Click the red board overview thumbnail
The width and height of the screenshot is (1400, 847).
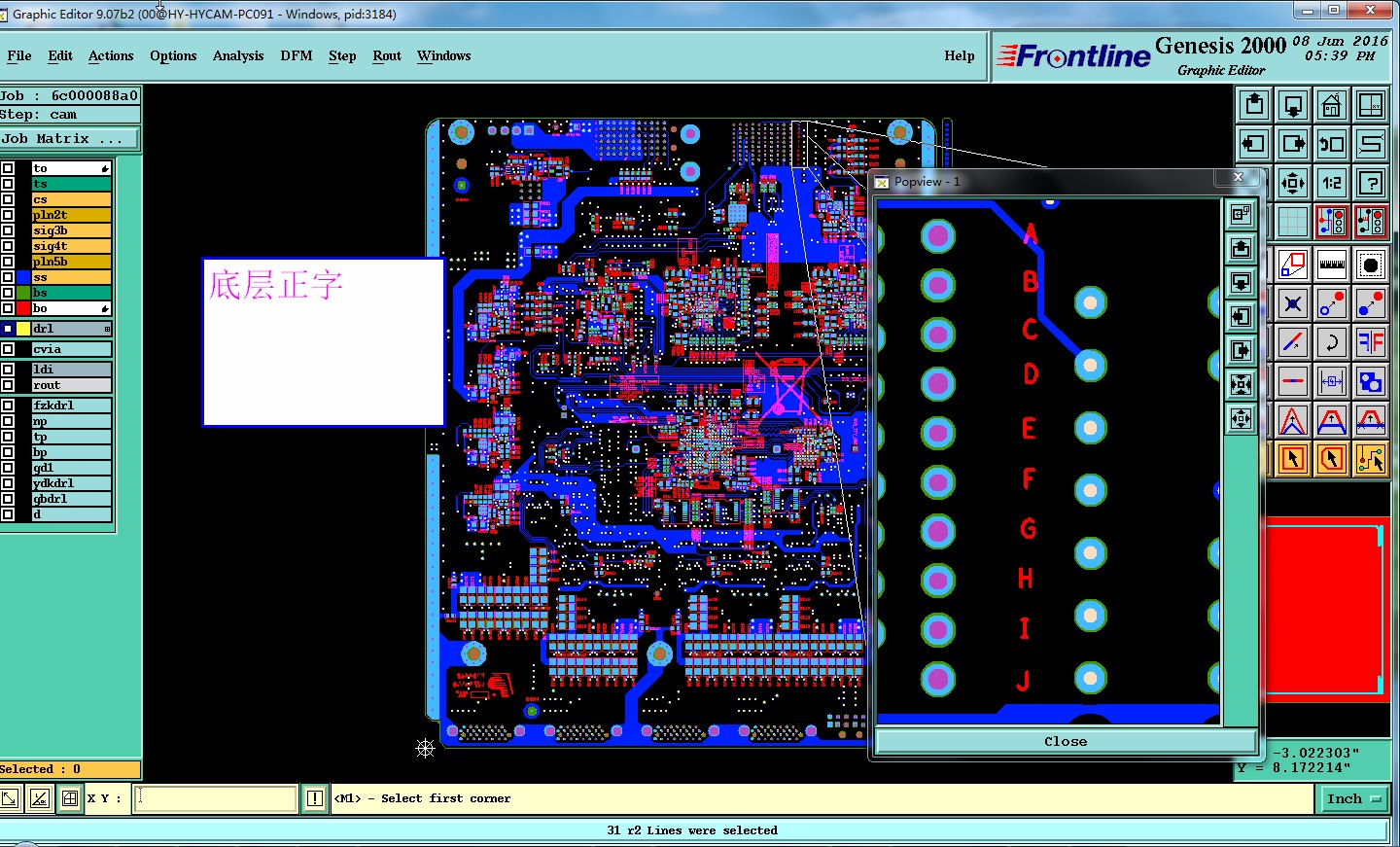point(1327,610)
